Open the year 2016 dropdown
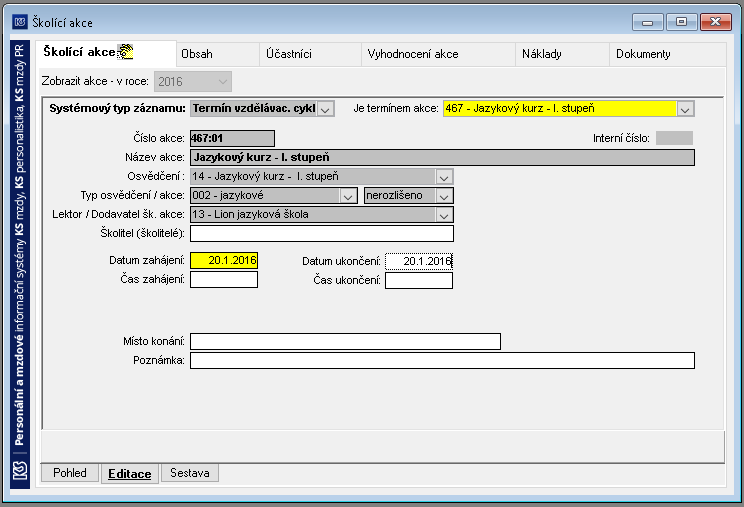Viewport: 744px width, 507px height. [193, 82]
